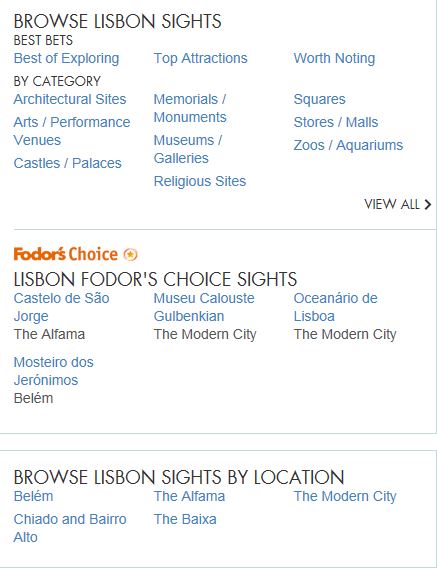Image resolution: width=437 pixels, height=568 pixels.
Task: Open Arts / Performance Venues category
Action: tap(72, 131)
